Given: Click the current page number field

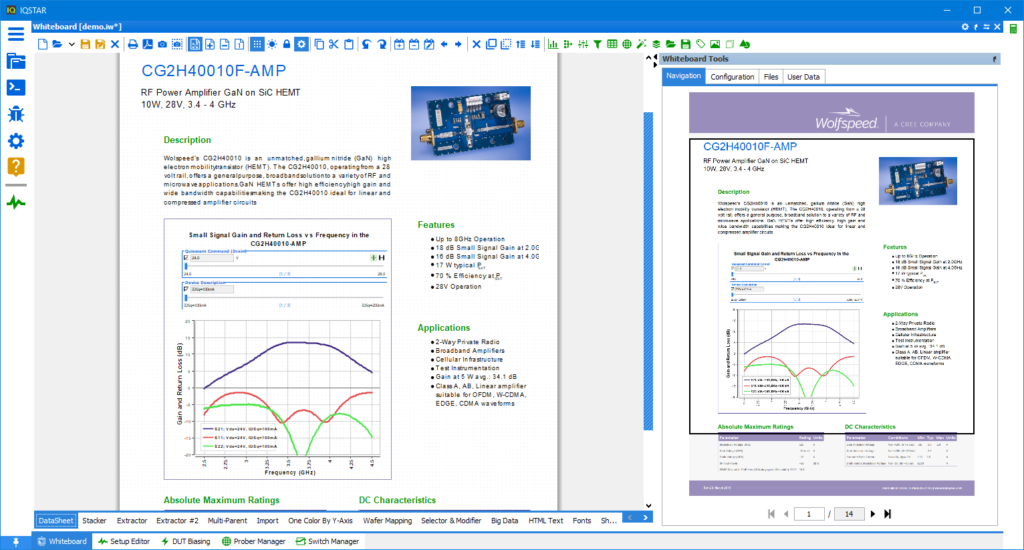Looking at the screenshot, I should coord(808,514).
